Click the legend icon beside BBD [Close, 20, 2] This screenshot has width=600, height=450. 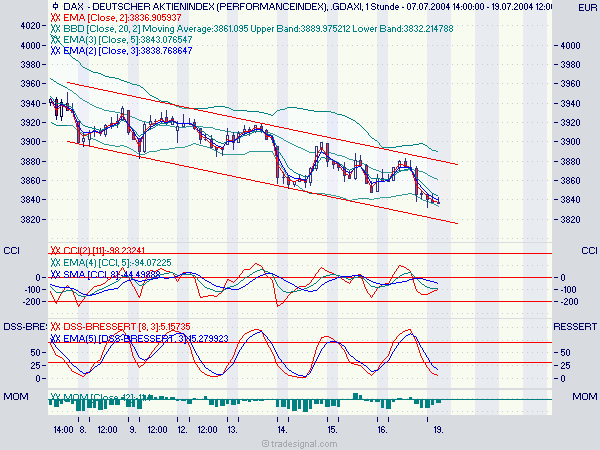(55, 29)
